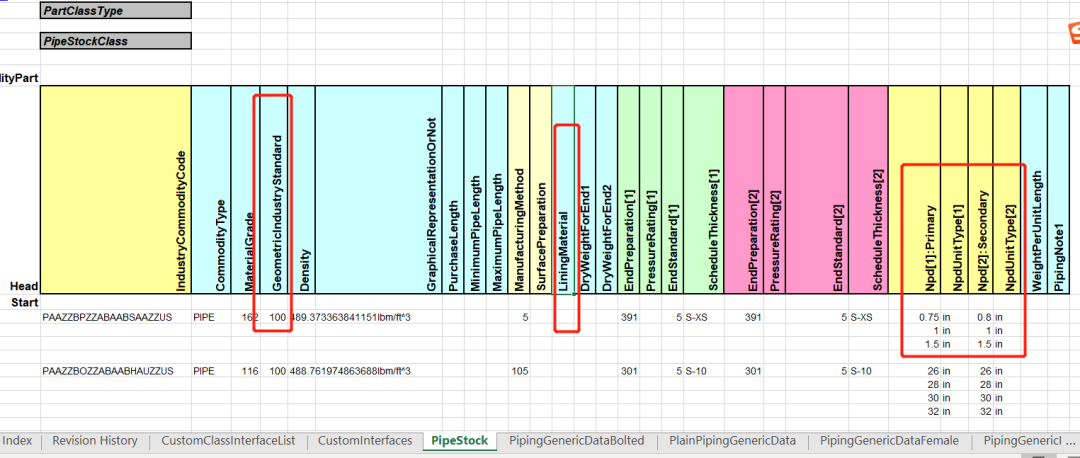
Task: Click the 488.761974863688lbm/ft^3 density cell
Action: pos(351,371)
